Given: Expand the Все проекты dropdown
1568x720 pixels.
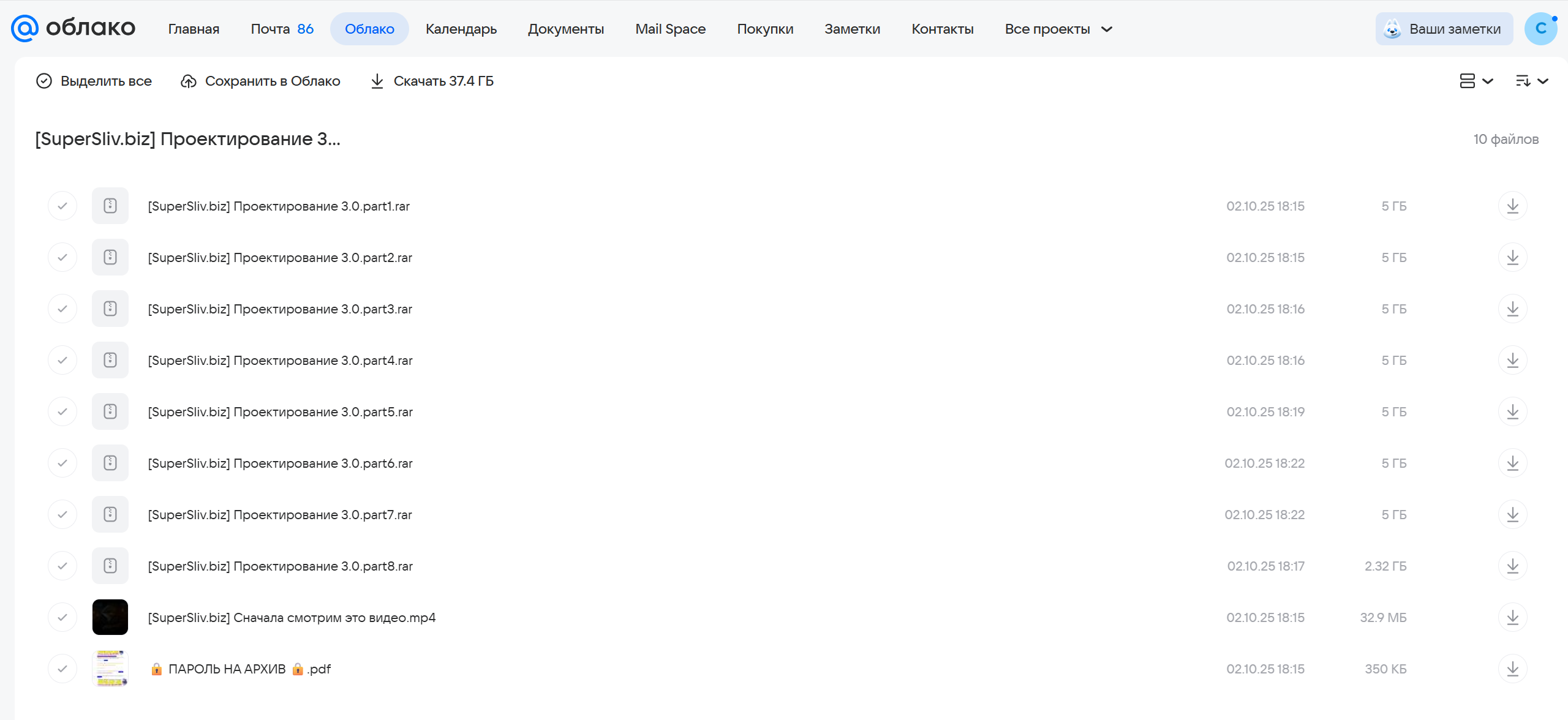Looking at the screenshot, I should click(1058, 29).
